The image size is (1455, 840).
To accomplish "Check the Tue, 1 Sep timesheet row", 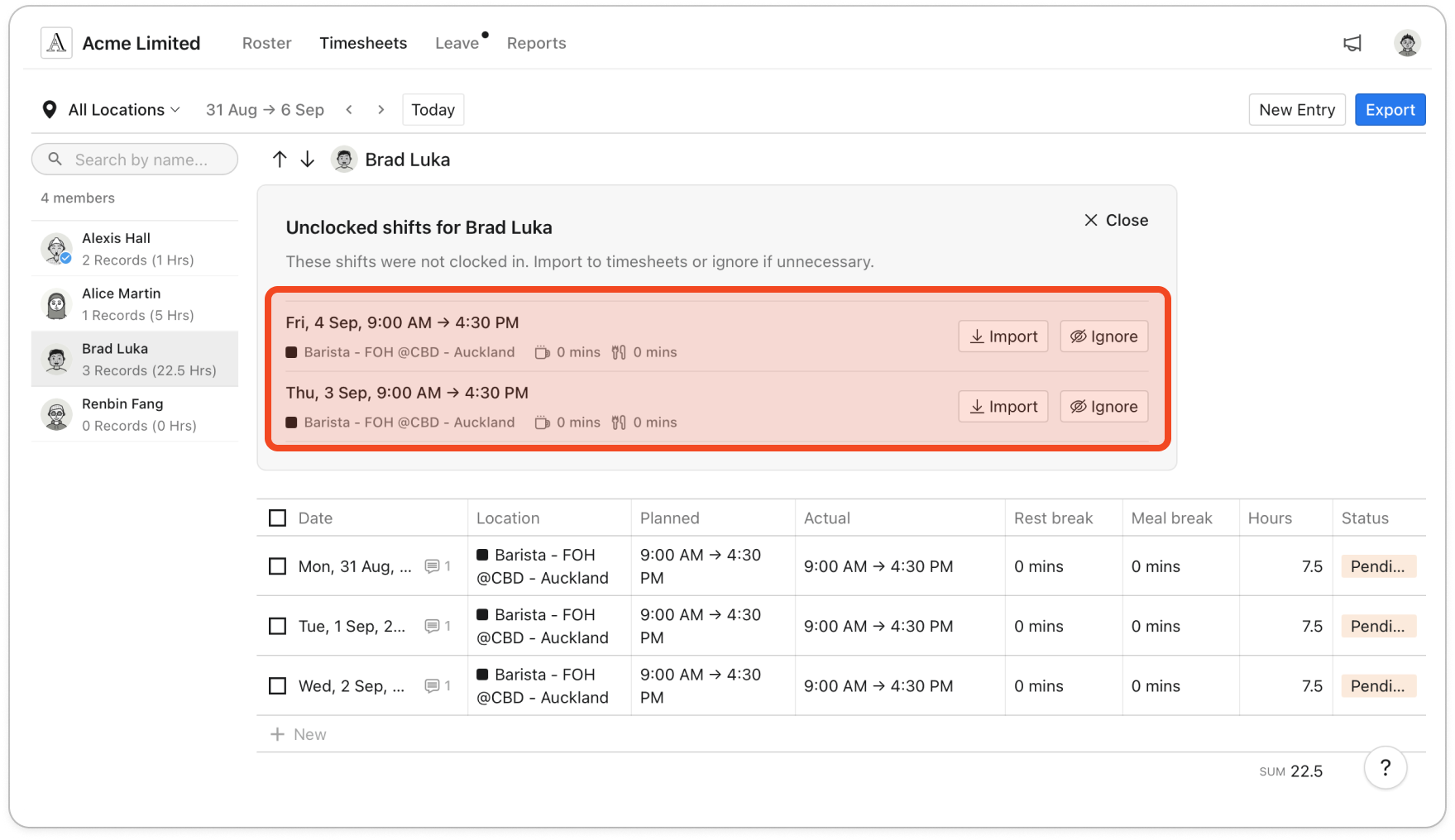I will point(278,626).
